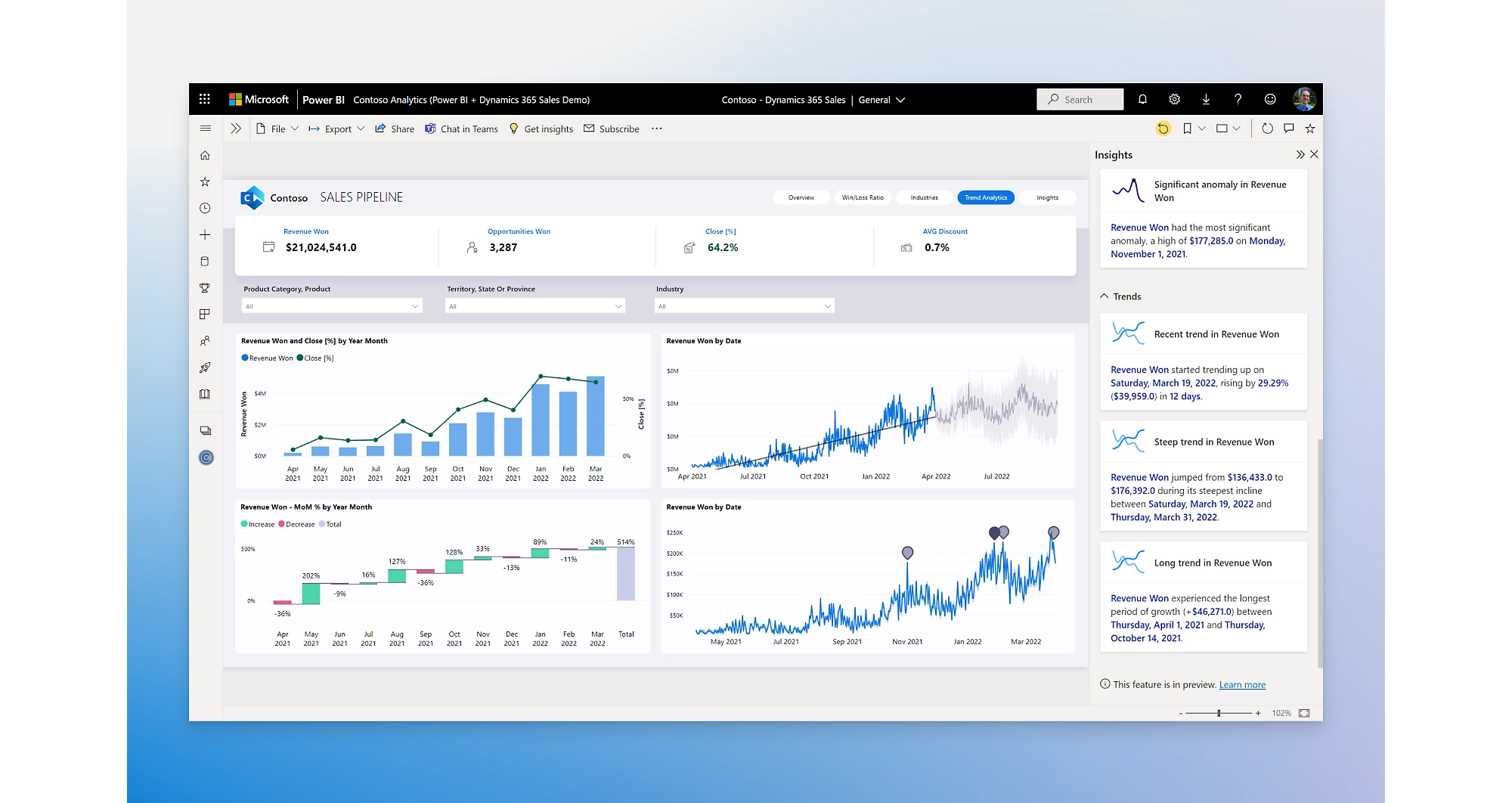This screenshot has width=1512, height=803.
Task: Open the Learn more link
Action: (x=1242, y=685)
